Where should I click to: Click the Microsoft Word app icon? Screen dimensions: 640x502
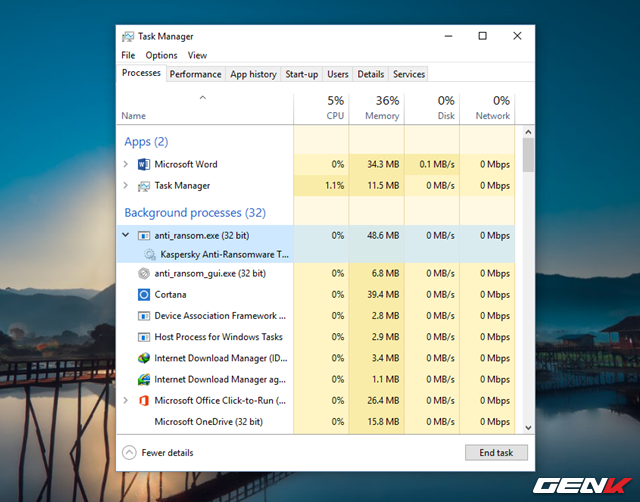point(144,164)
